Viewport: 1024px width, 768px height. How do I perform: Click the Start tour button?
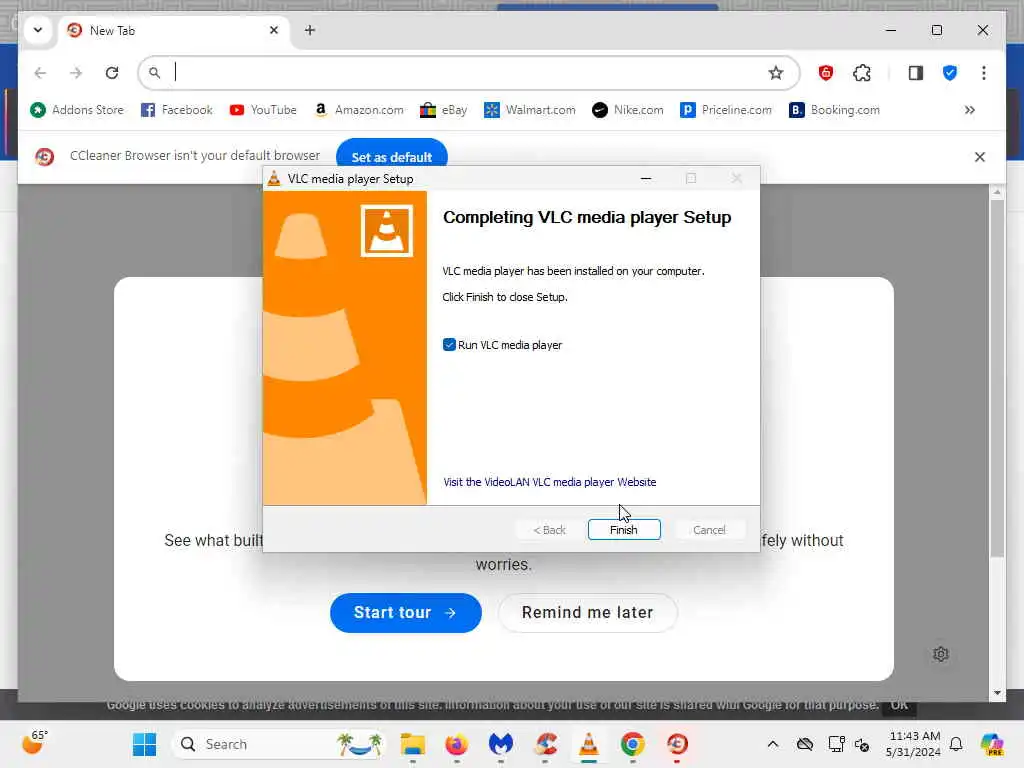pyautogui.click(x=406, y=613)
